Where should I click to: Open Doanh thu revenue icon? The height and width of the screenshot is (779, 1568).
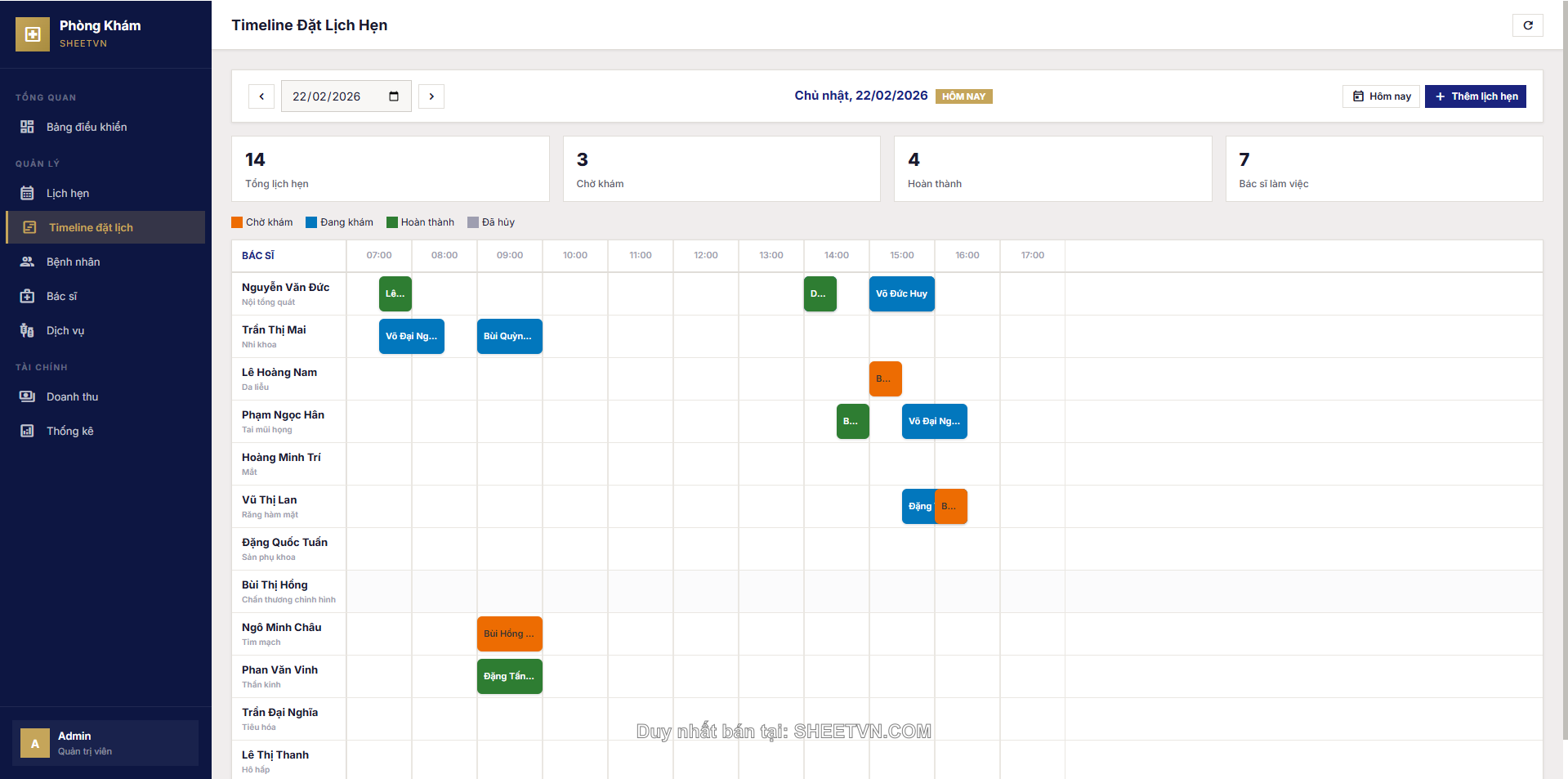point(27,396)
